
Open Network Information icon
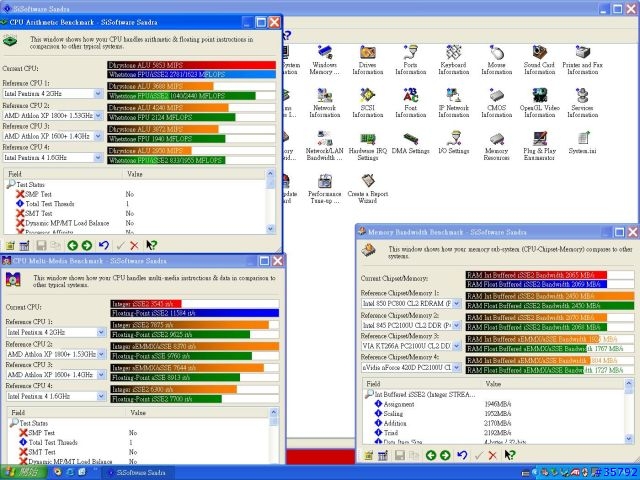coord(324,103)
